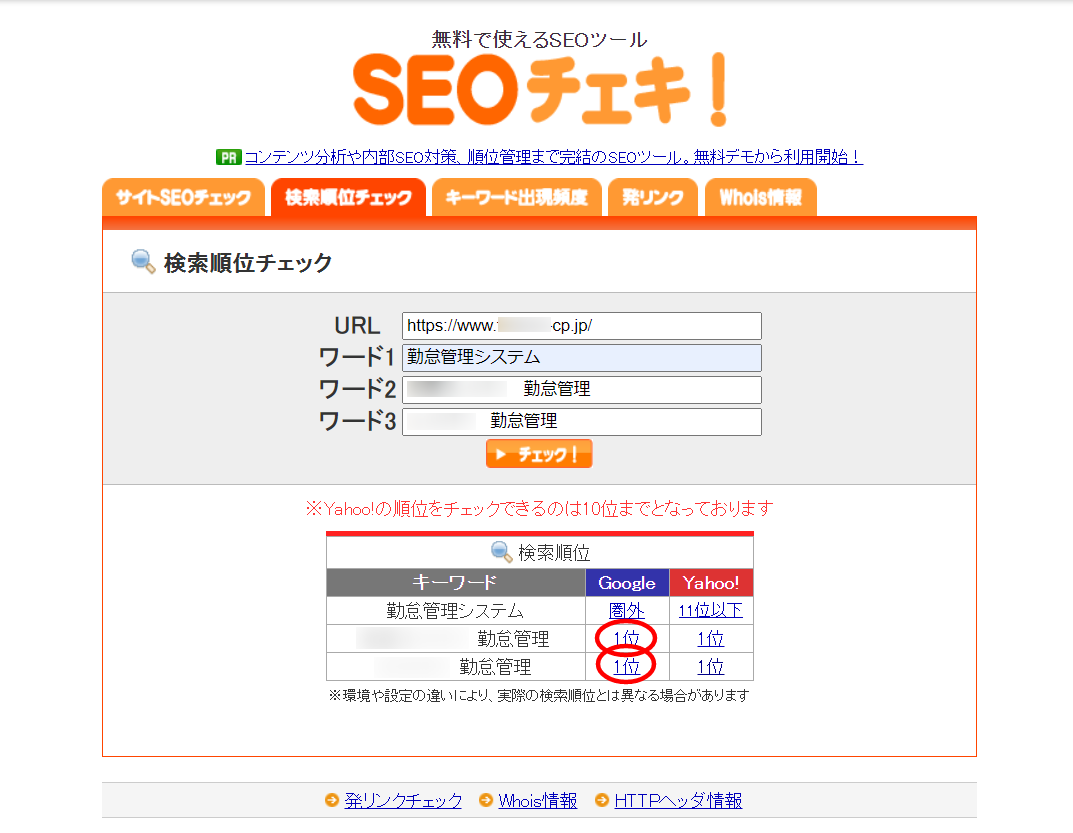Switch to the サイトSEOチェック tab
The height and width of the screenshot is (833, 1073).
coord(183,197)
